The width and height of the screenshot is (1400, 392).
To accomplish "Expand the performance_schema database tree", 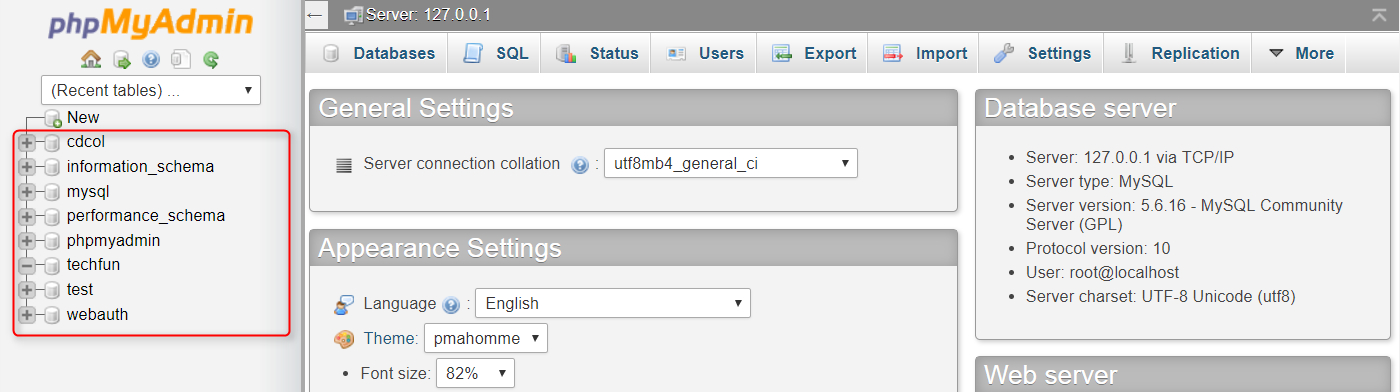I will click(x=27, y=216).
